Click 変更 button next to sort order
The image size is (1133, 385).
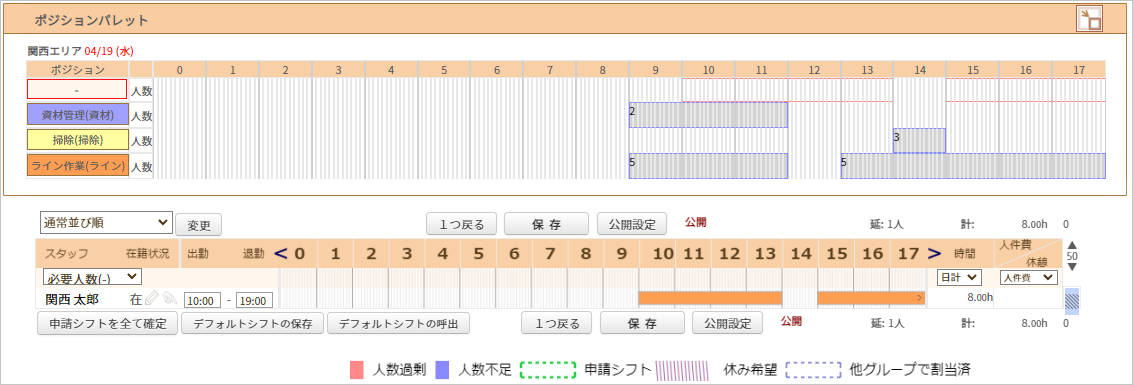[199, 224]
